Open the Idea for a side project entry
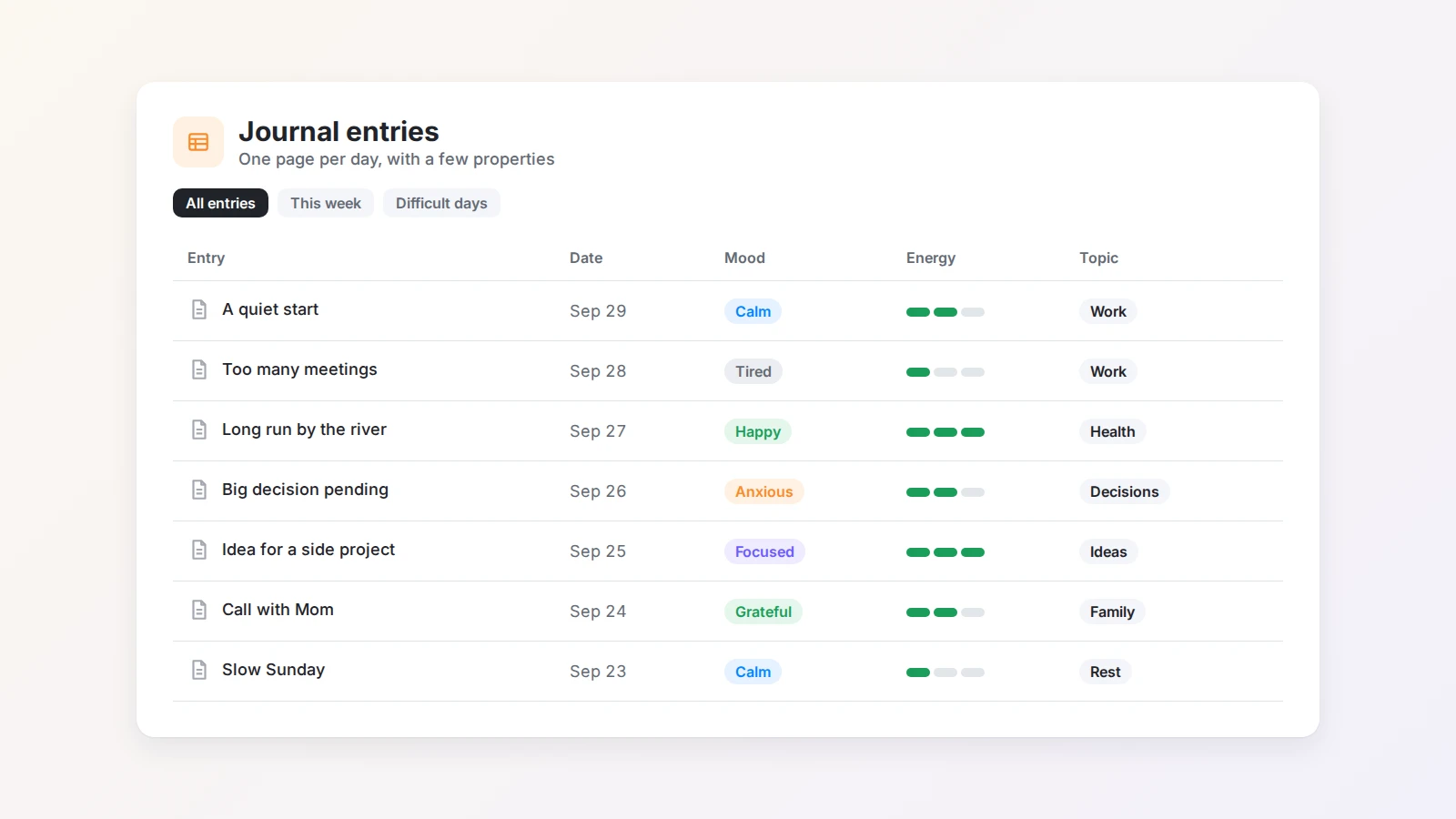The image size is (1456, 819). pos(308,550)
